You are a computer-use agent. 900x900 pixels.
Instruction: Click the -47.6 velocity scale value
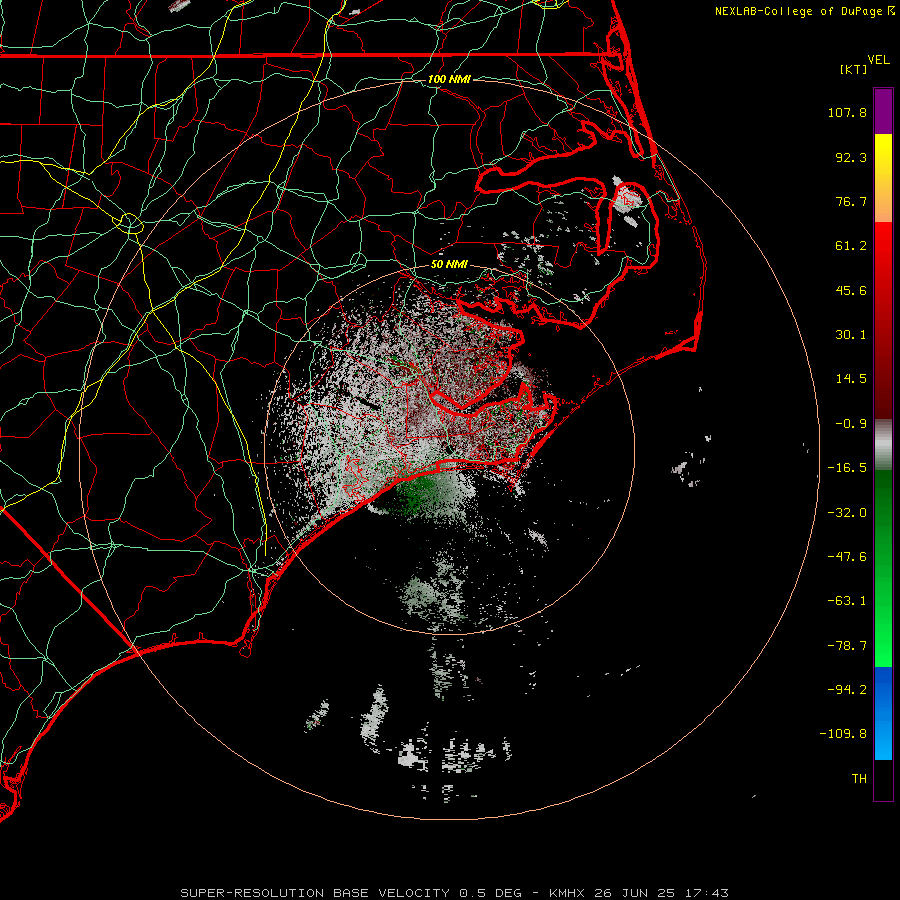pyautogui.click(x=847, y=557)
